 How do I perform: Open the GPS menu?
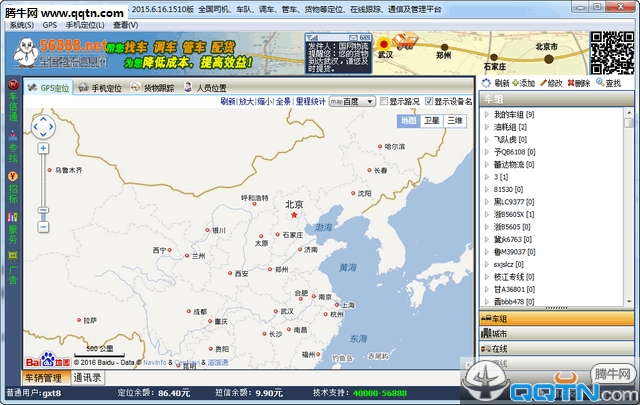click(50, 25)
